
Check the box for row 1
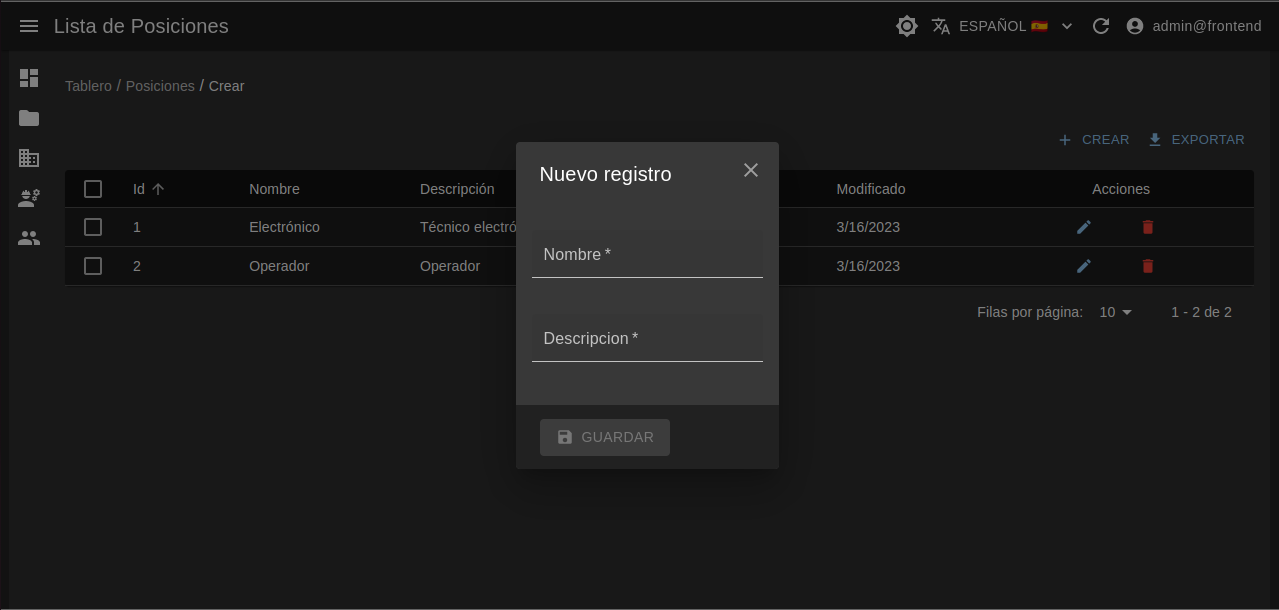(x=93, y=227)
